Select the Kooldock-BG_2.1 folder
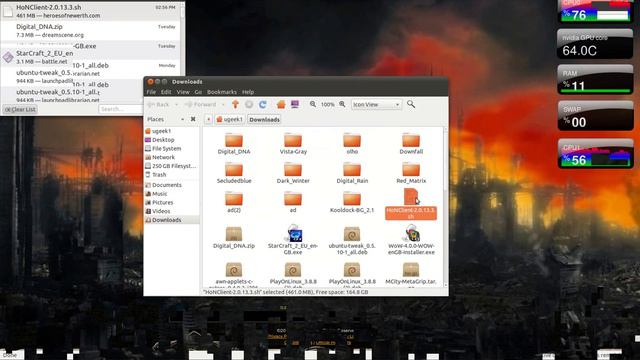Viewport: 640px width, 360px height. [352, 202]
